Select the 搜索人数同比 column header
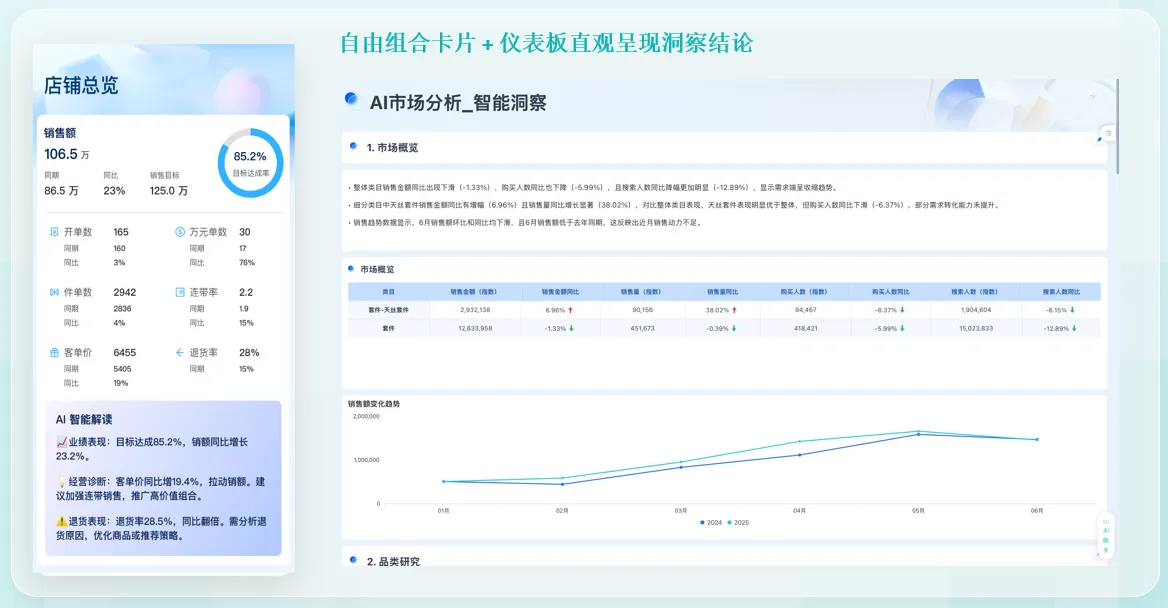This screenshot has width=1168, height=608. tap(1061, 291)
